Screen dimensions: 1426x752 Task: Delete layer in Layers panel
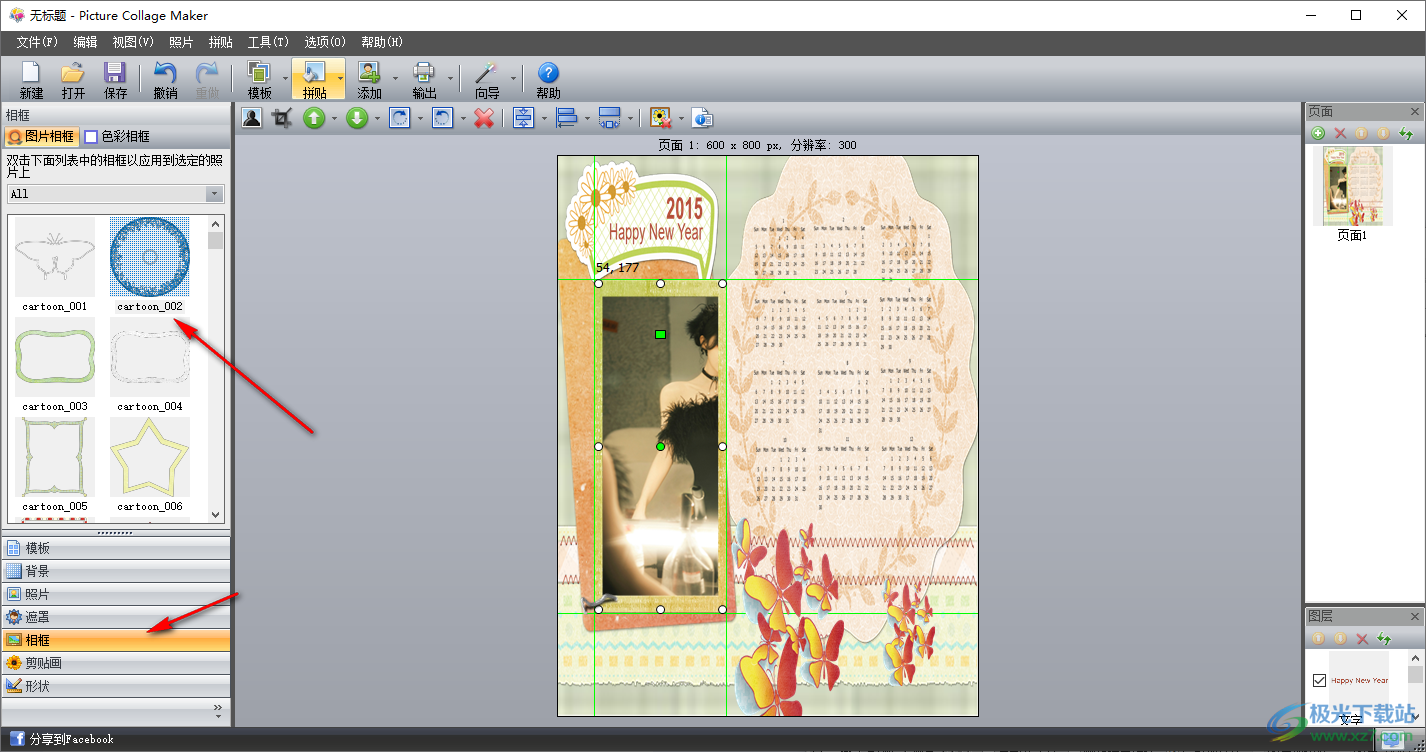tap(1361, 638)
